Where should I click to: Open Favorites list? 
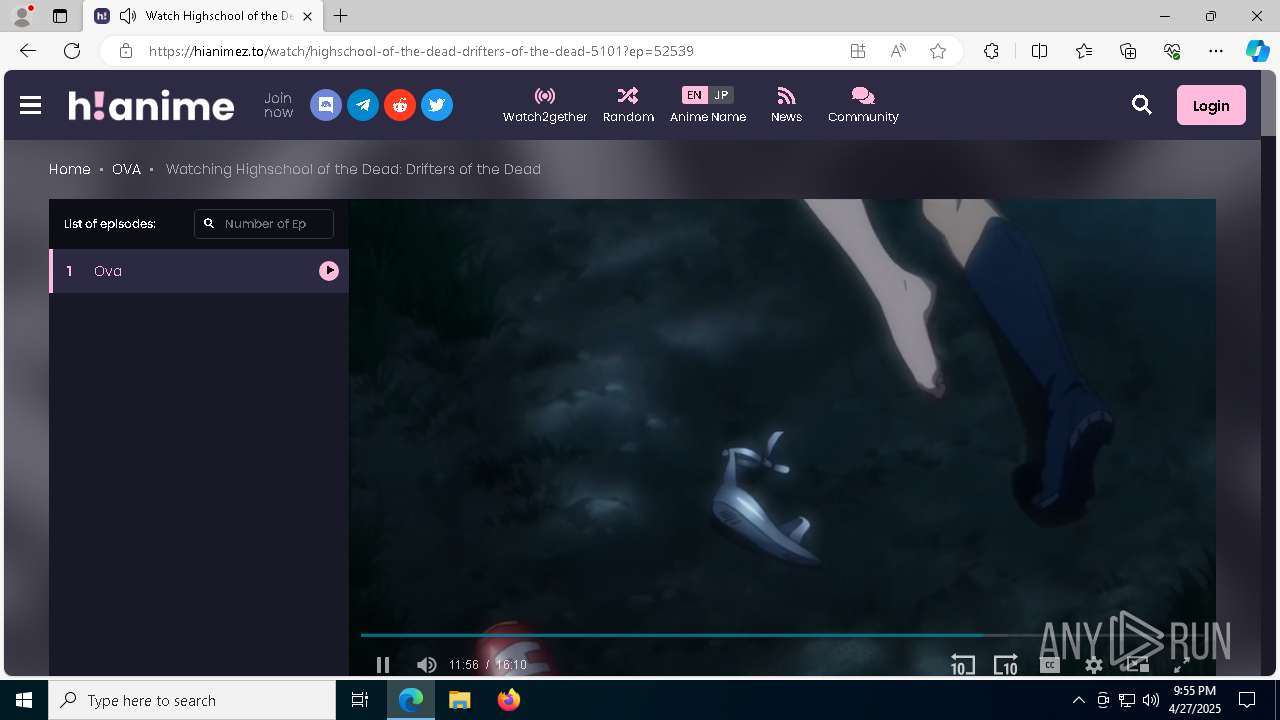point(1084,51)
